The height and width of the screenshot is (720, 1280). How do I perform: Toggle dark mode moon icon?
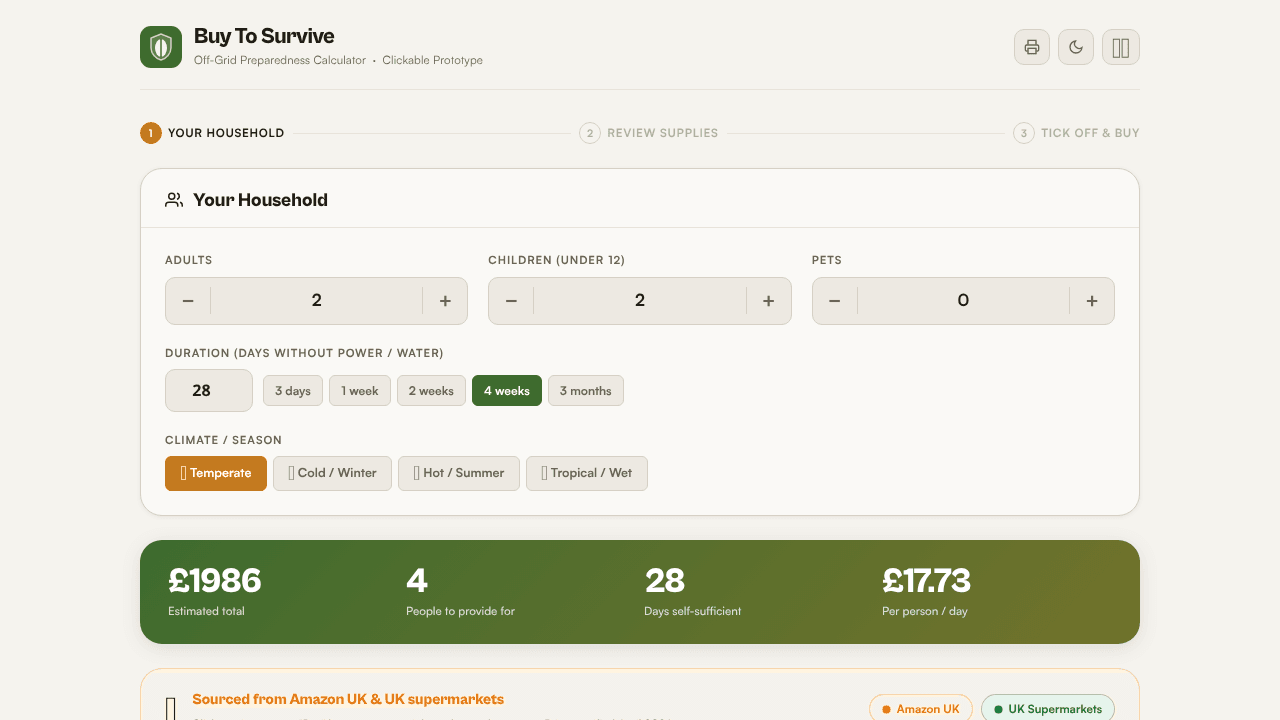[1076, 47]
